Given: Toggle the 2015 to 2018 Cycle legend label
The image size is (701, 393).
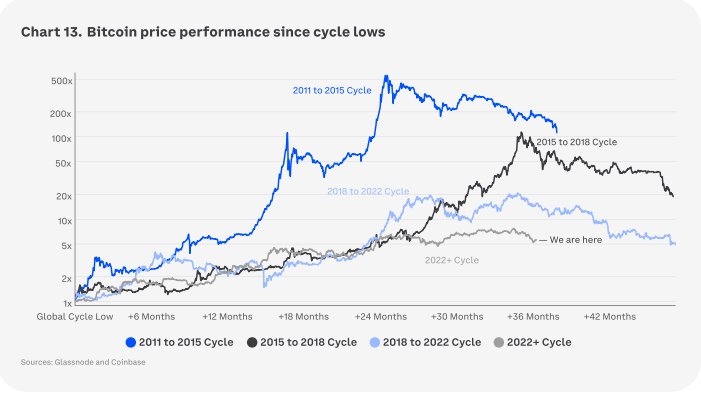Looking at the screenshot, I should (308, 342).
